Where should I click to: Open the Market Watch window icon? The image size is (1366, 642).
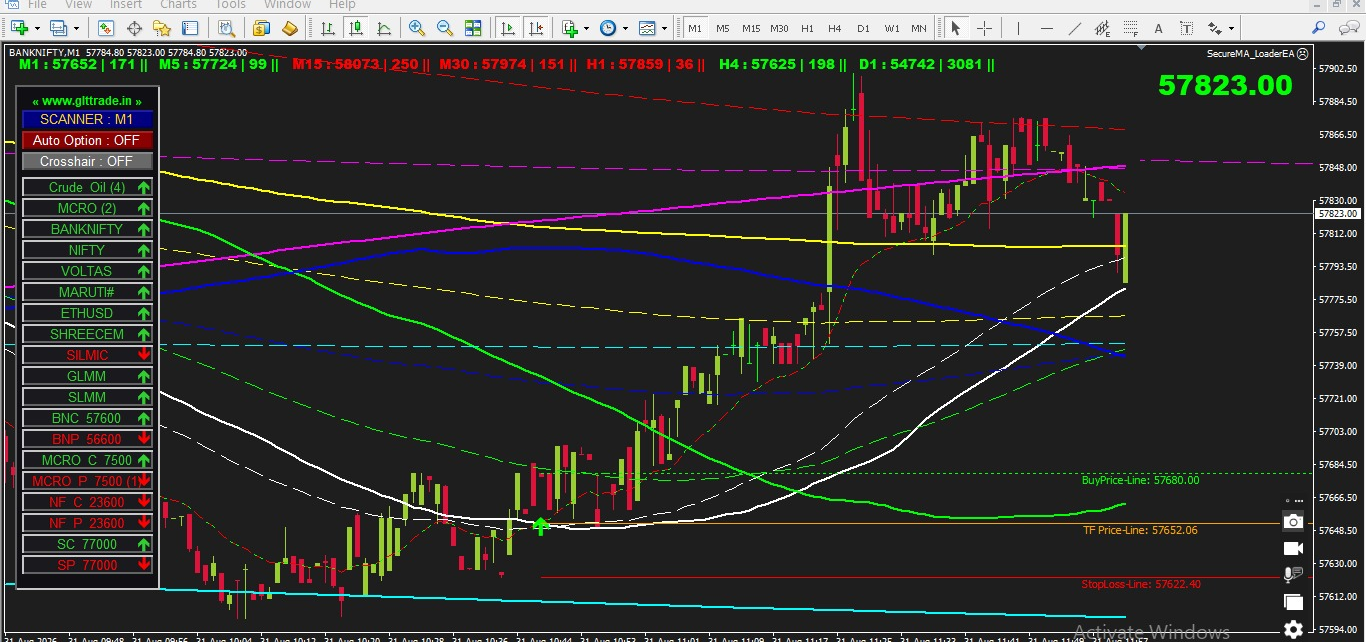click(105, 28)
